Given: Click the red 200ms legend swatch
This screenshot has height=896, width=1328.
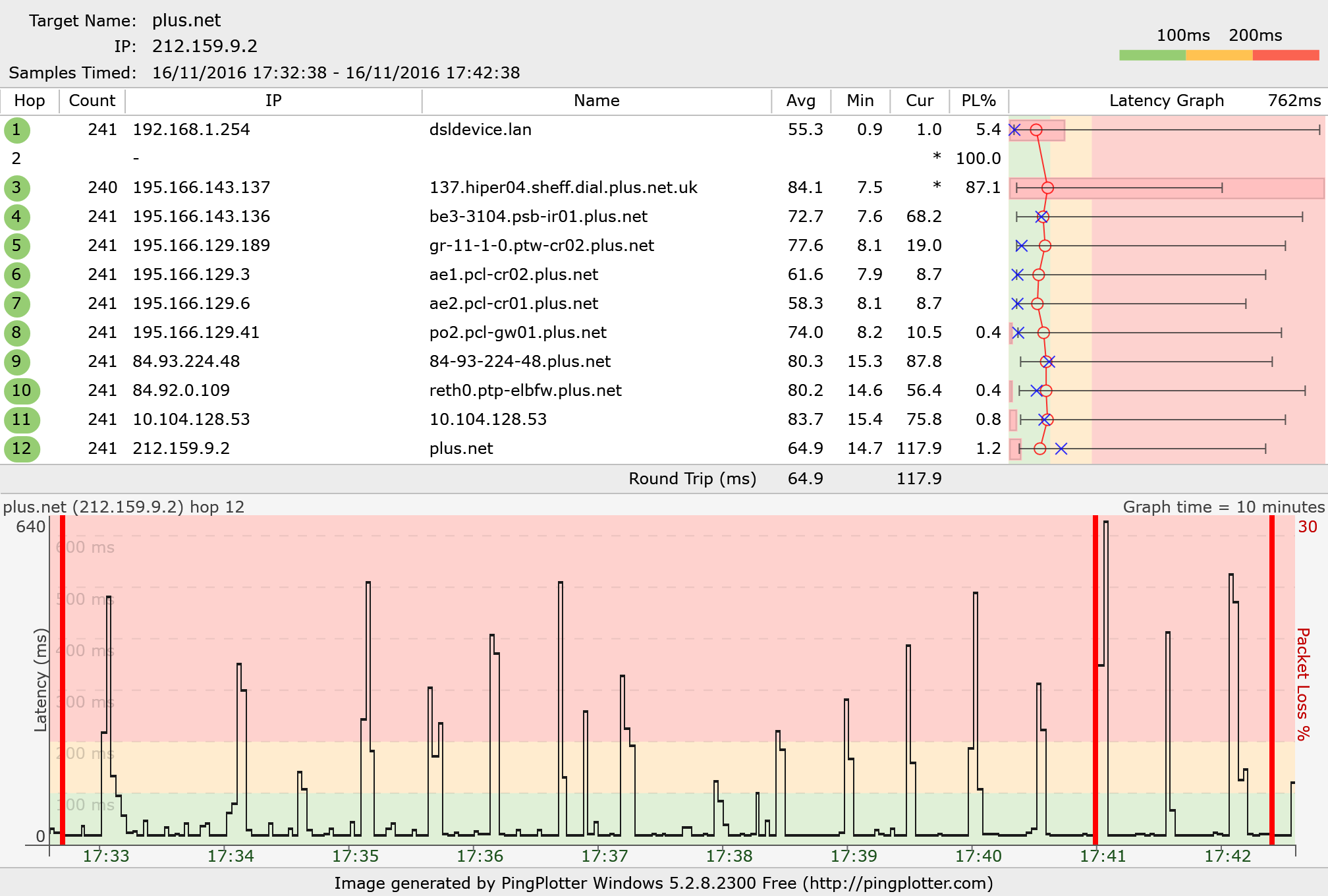Looking at the screenshot, I should point(1285,55).
